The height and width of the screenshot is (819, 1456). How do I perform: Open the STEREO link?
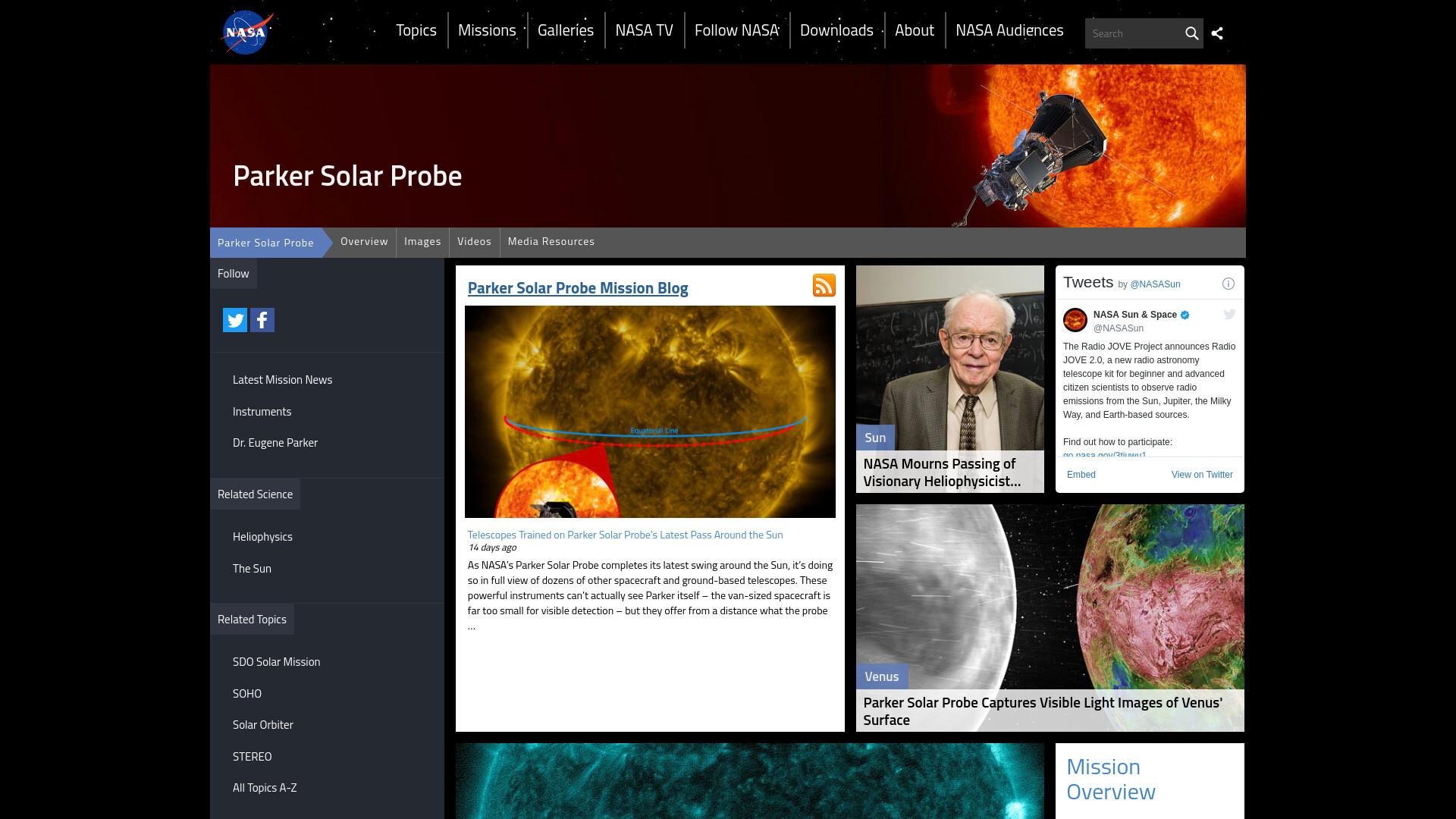pos(252,757)
